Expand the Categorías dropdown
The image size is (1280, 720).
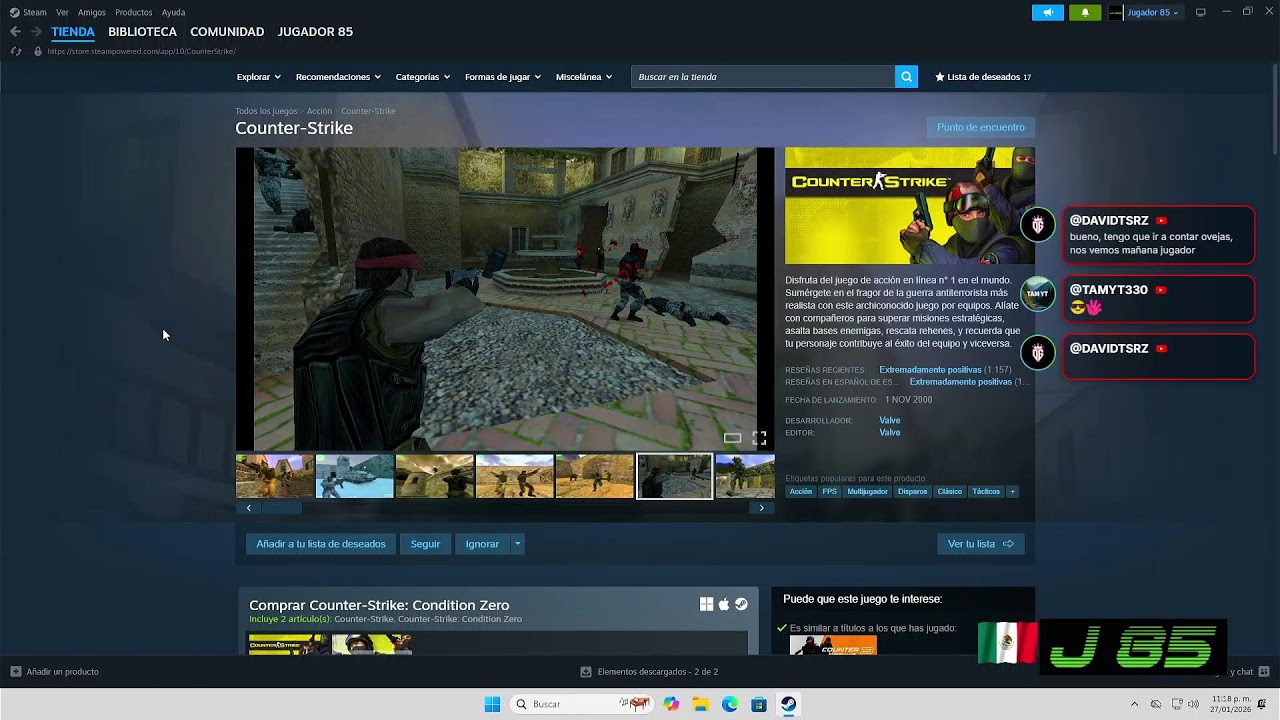click(x=422, y=77)
